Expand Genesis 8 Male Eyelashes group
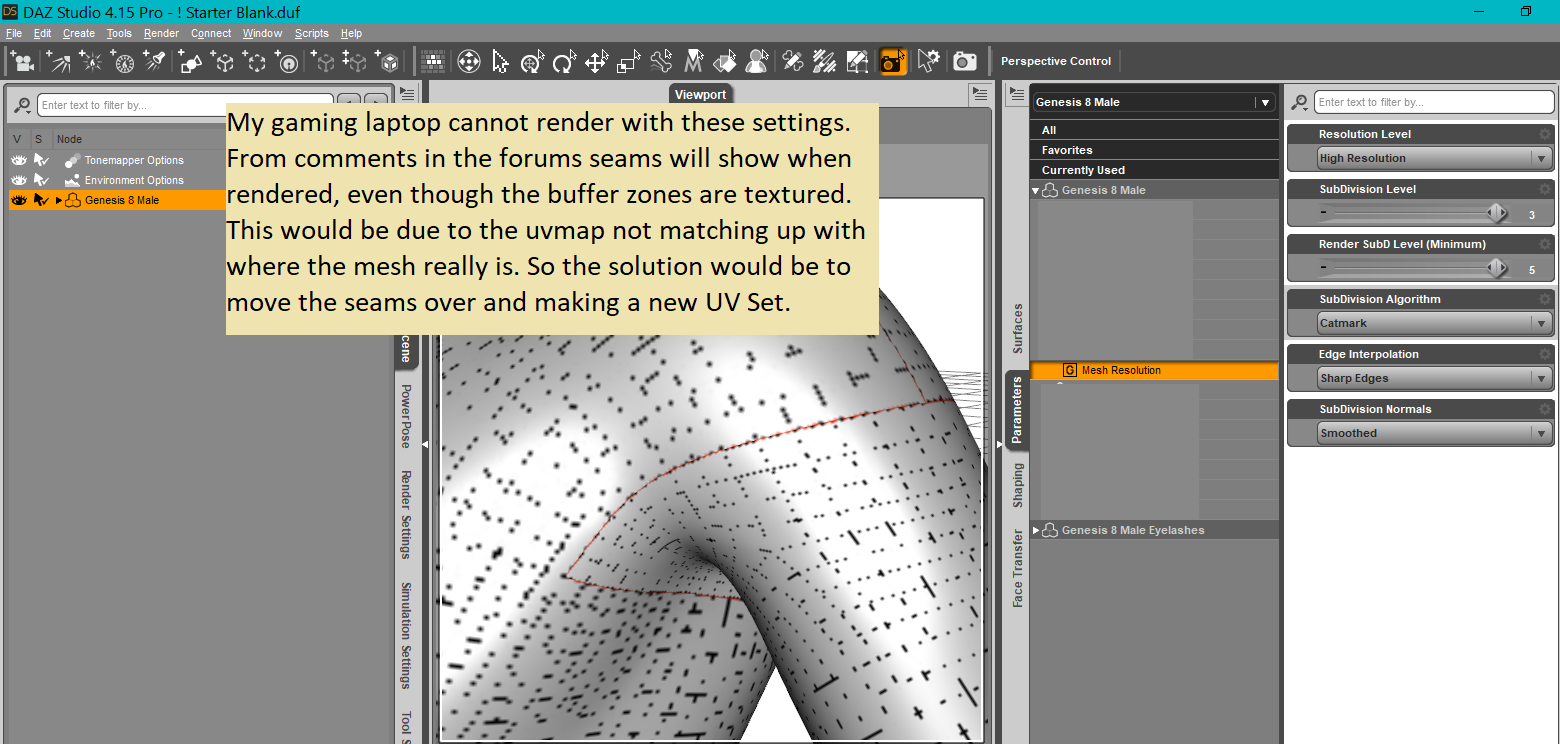Screen dimensions: 1560x744 [x=1036, y=530]
